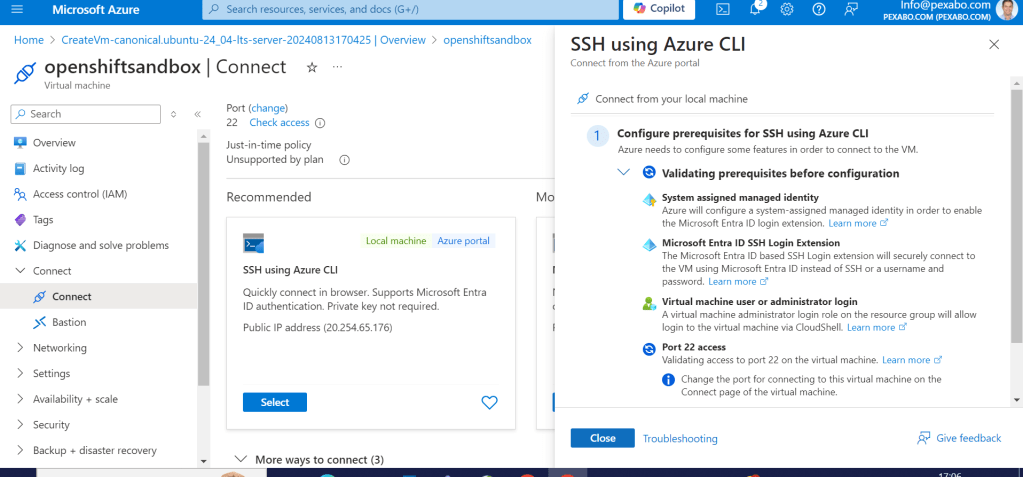Image resolution: width=1023 pixels, height=477 pixels.
Task: Click Give feedback link in panel
Action: 958,438
